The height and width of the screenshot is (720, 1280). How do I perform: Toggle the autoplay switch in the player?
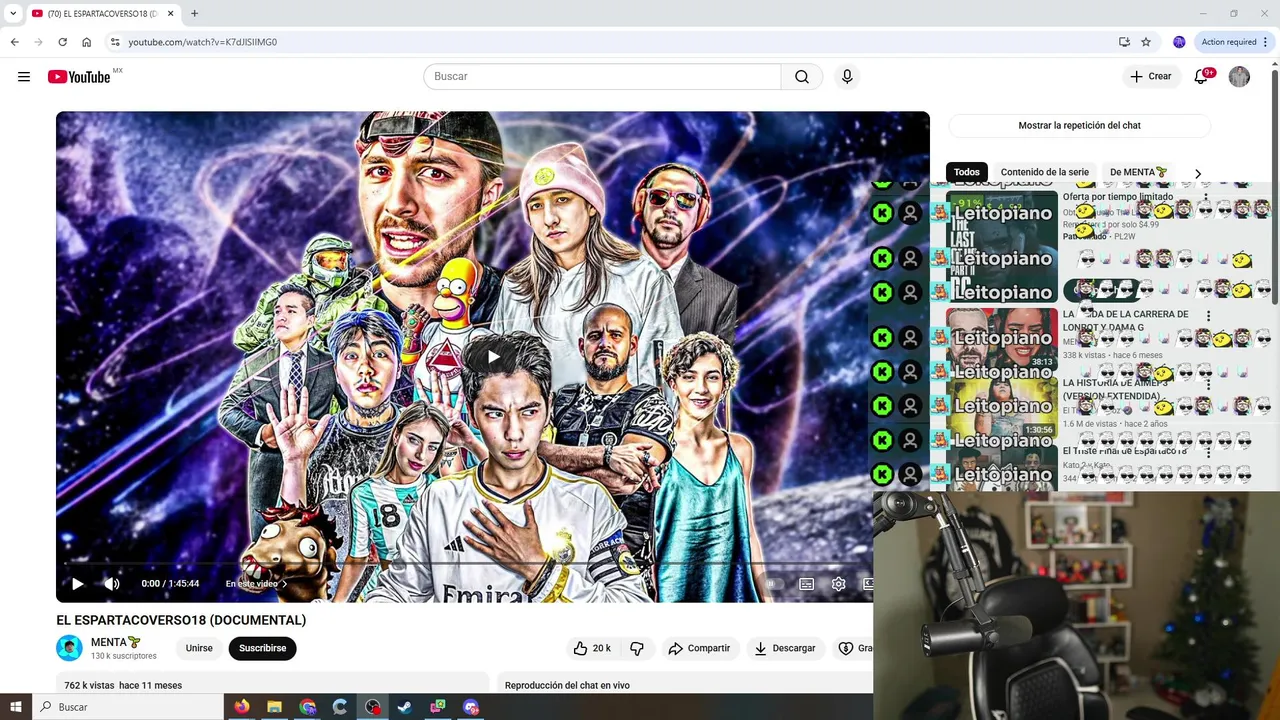771,584
